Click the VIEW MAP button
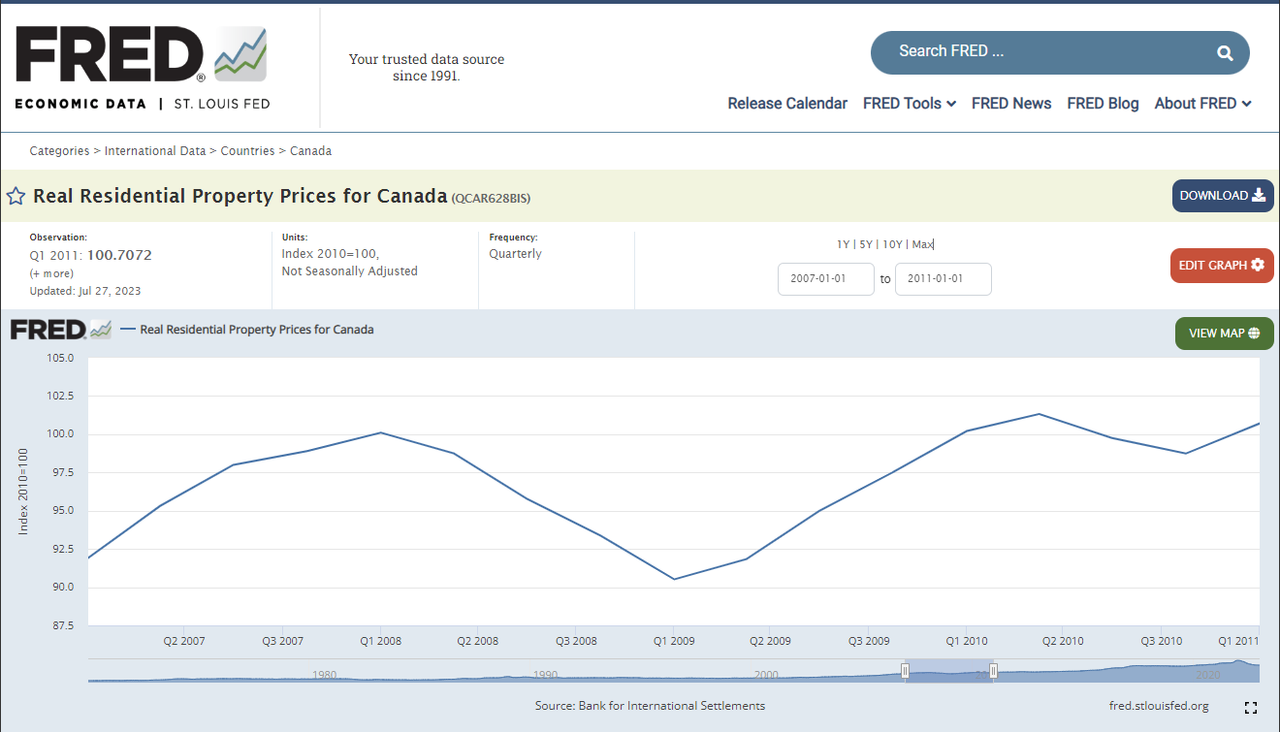 click(x=1224, y=333)
